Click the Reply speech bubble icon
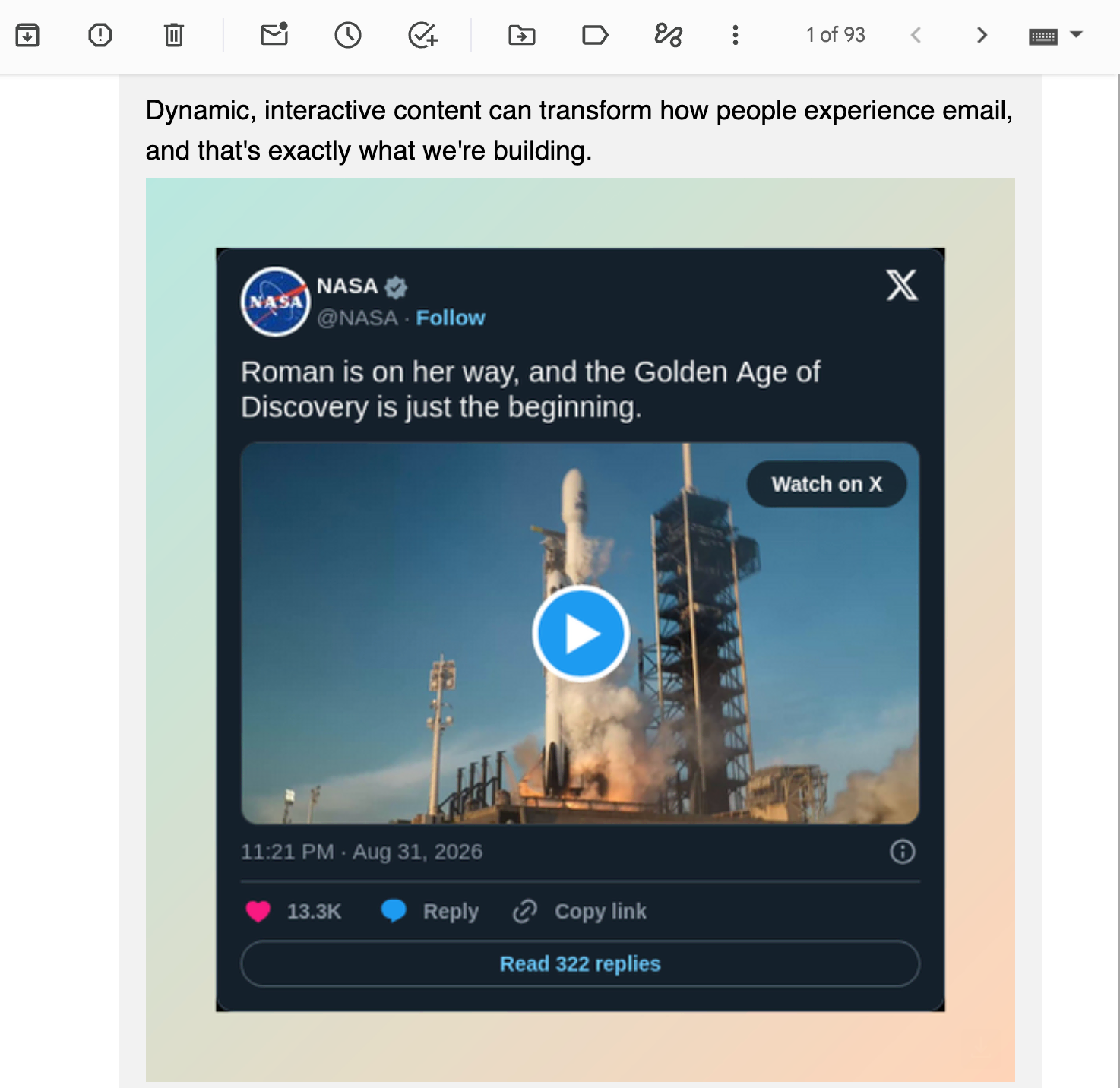Screen dimensions: 1120x1088 [394, 911]
